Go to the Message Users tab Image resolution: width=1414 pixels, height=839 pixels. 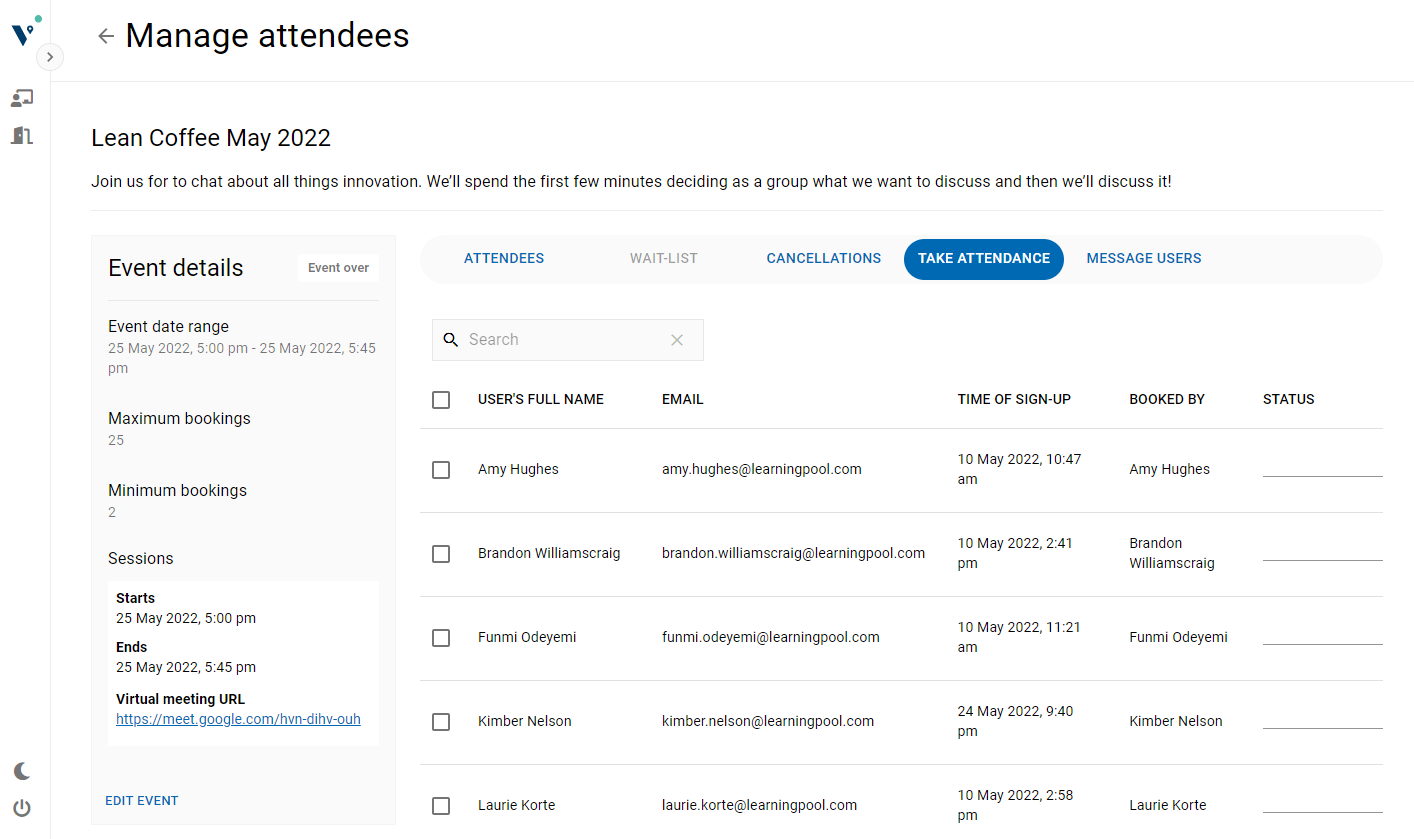pos(1144,259)
